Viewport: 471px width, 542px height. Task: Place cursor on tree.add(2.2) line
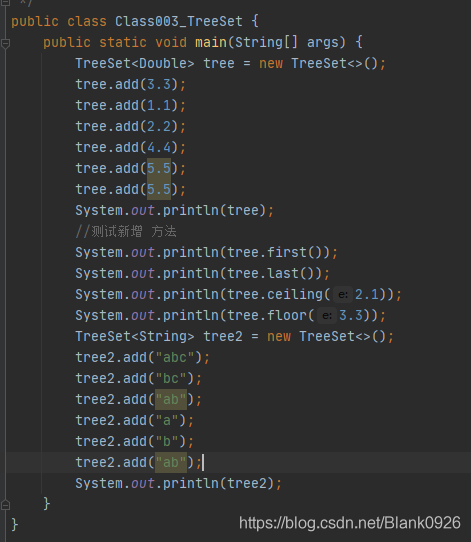(x=131, y=127)
